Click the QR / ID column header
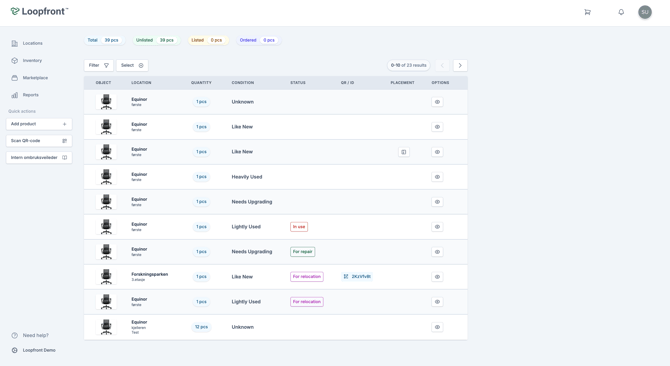Screen dimensions: 670x366 pos(347,83)
